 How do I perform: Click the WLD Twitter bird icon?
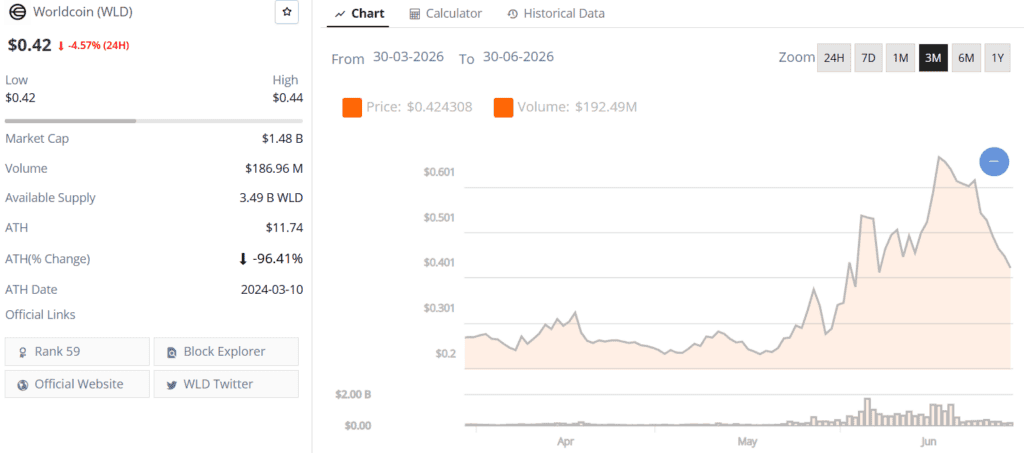172,385
